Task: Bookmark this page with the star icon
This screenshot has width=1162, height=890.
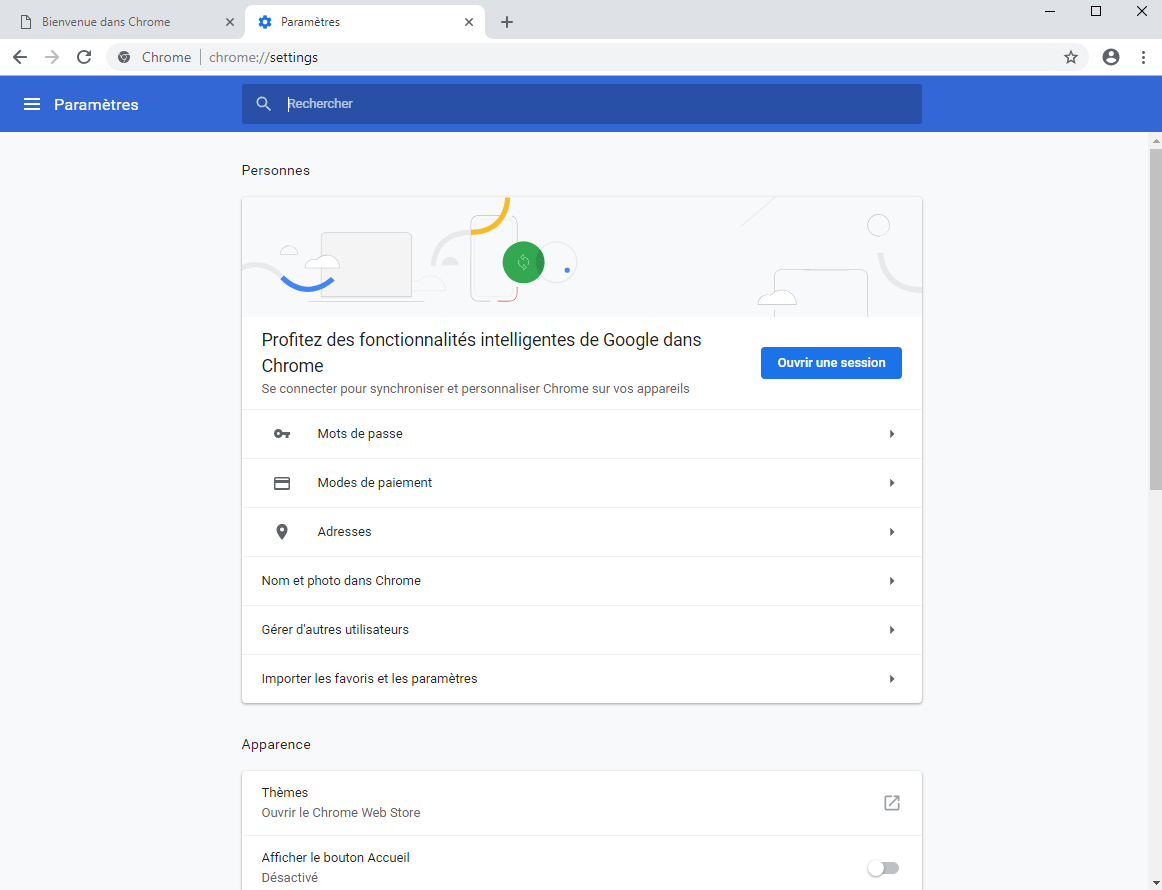Action: [x=1071, y=57]
